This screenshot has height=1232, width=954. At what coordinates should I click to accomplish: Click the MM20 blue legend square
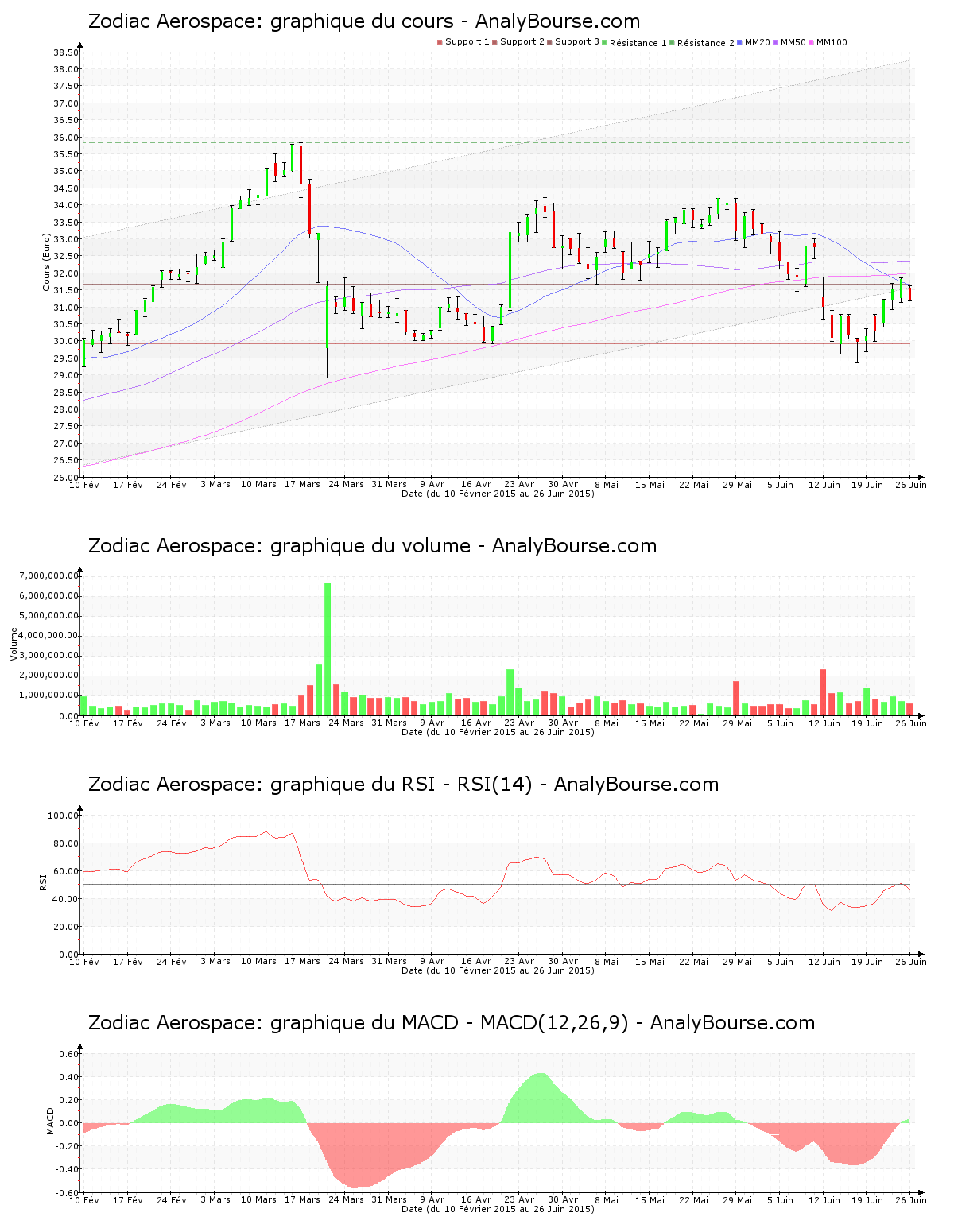point(739,42)
